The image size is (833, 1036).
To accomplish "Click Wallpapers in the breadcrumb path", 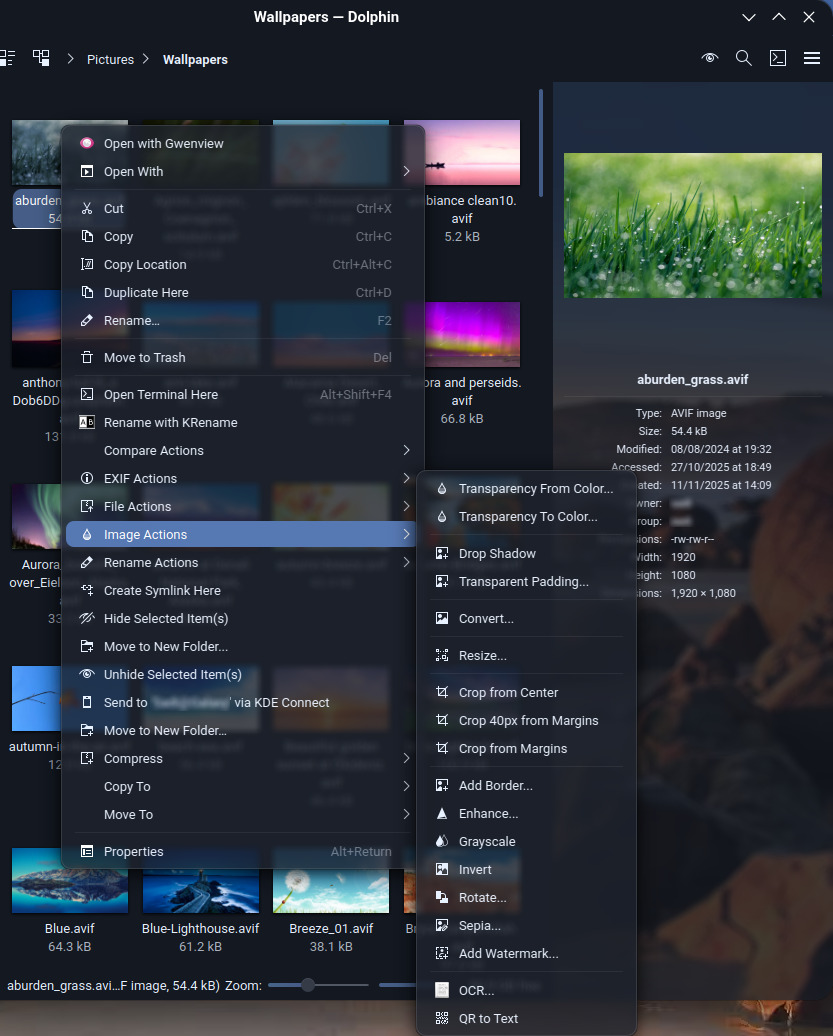I will (195, 59).
